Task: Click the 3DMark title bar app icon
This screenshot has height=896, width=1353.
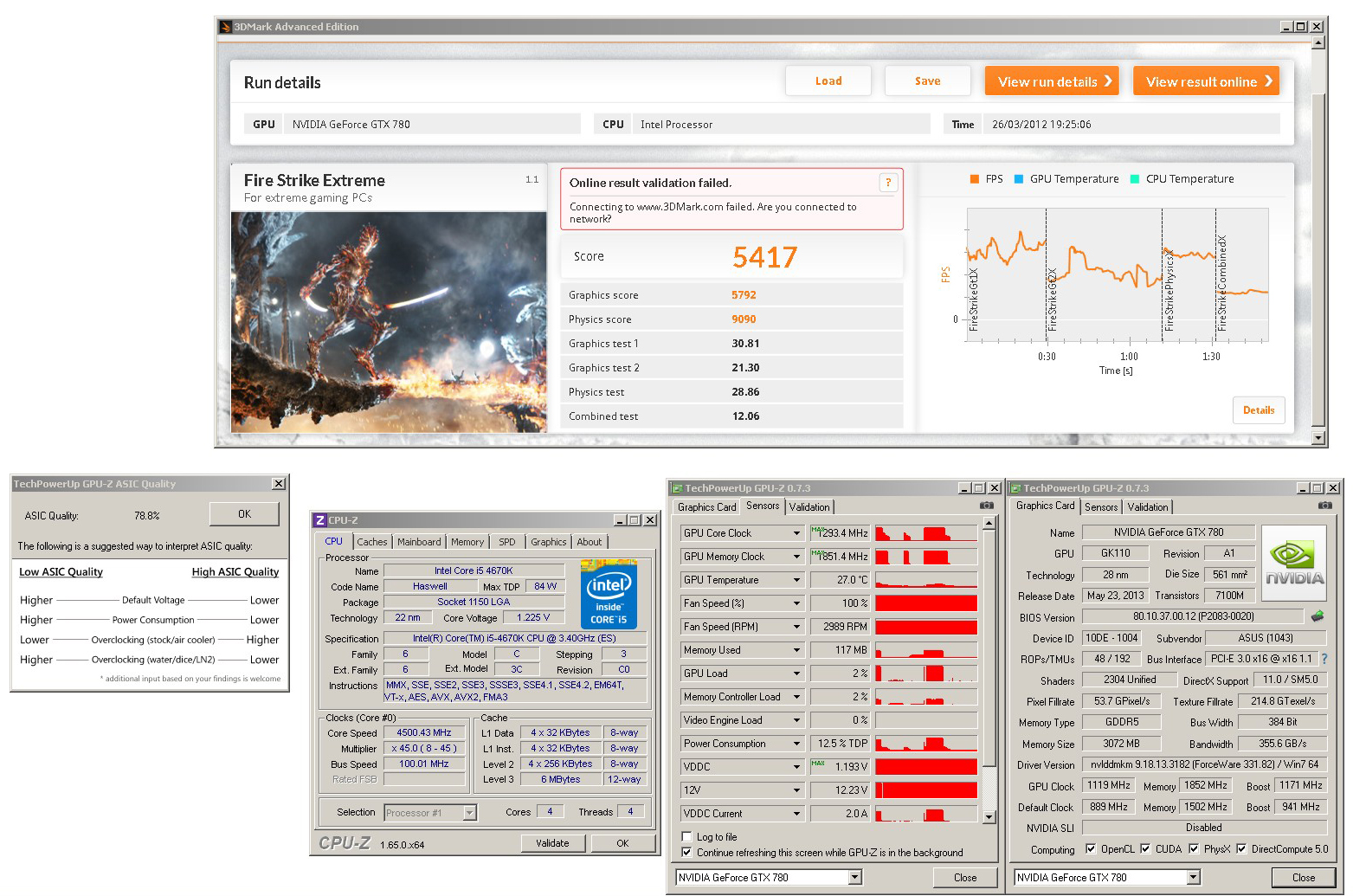Action: point(225,27)
